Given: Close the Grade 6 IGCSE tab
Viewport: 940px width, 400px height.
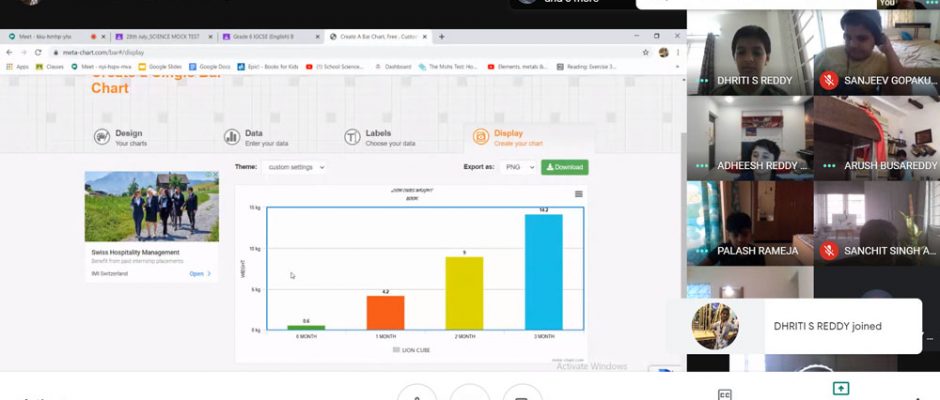Looking at the screenshot, I should click(x=318, y=37).
